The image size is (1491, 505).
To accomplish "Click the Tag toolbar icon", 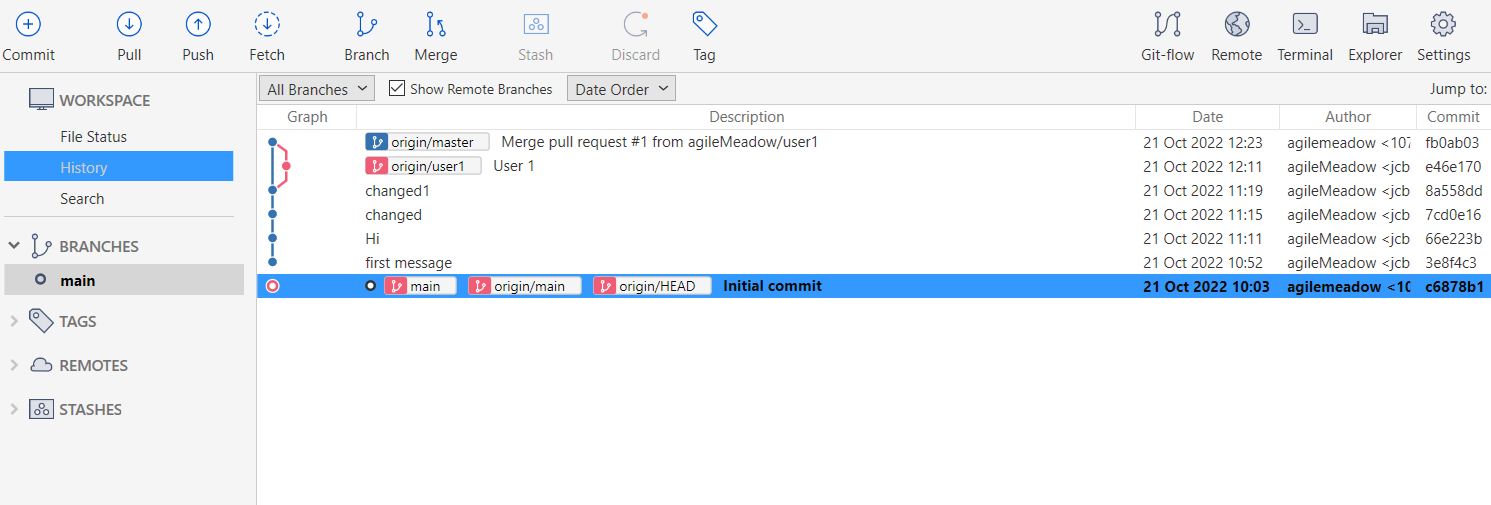I will pos(705,24).
